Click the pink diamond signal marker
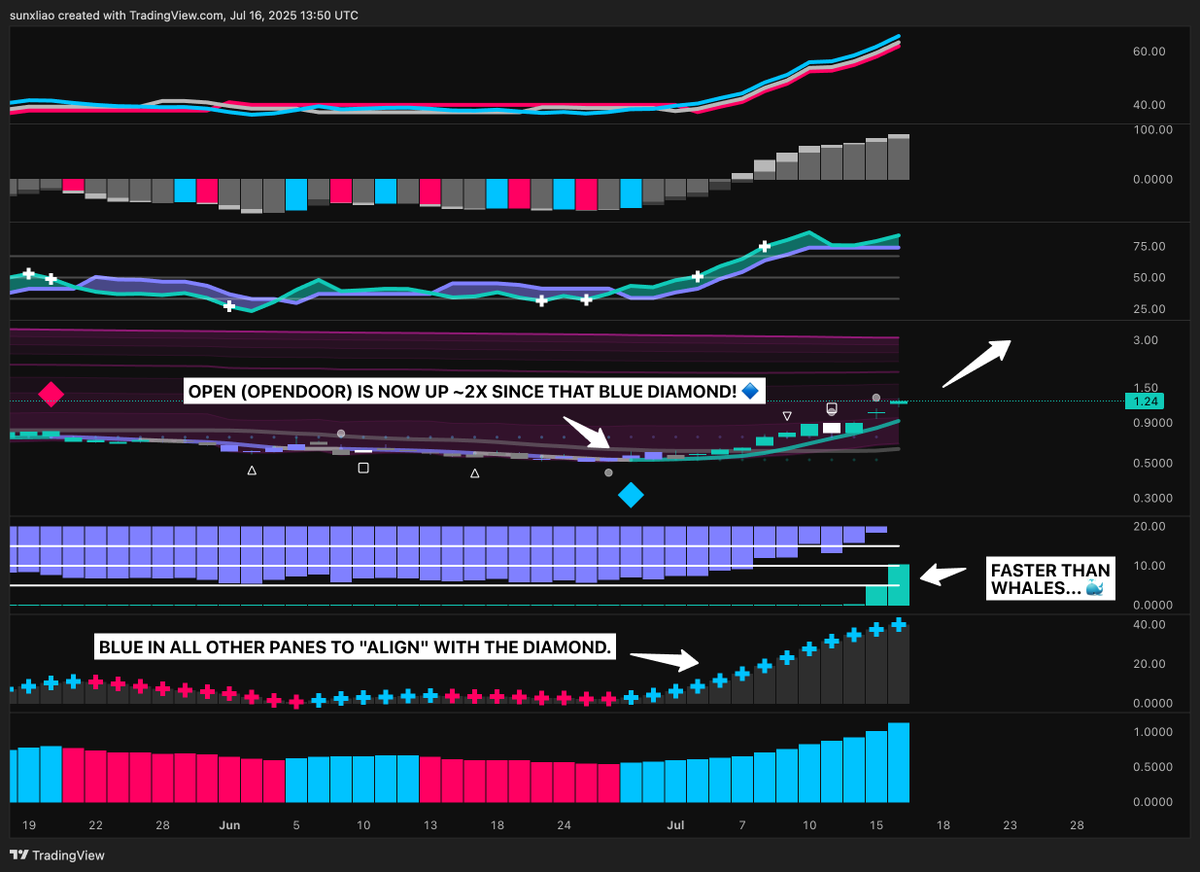1200x872 pixels. click(x=51, y=394)
